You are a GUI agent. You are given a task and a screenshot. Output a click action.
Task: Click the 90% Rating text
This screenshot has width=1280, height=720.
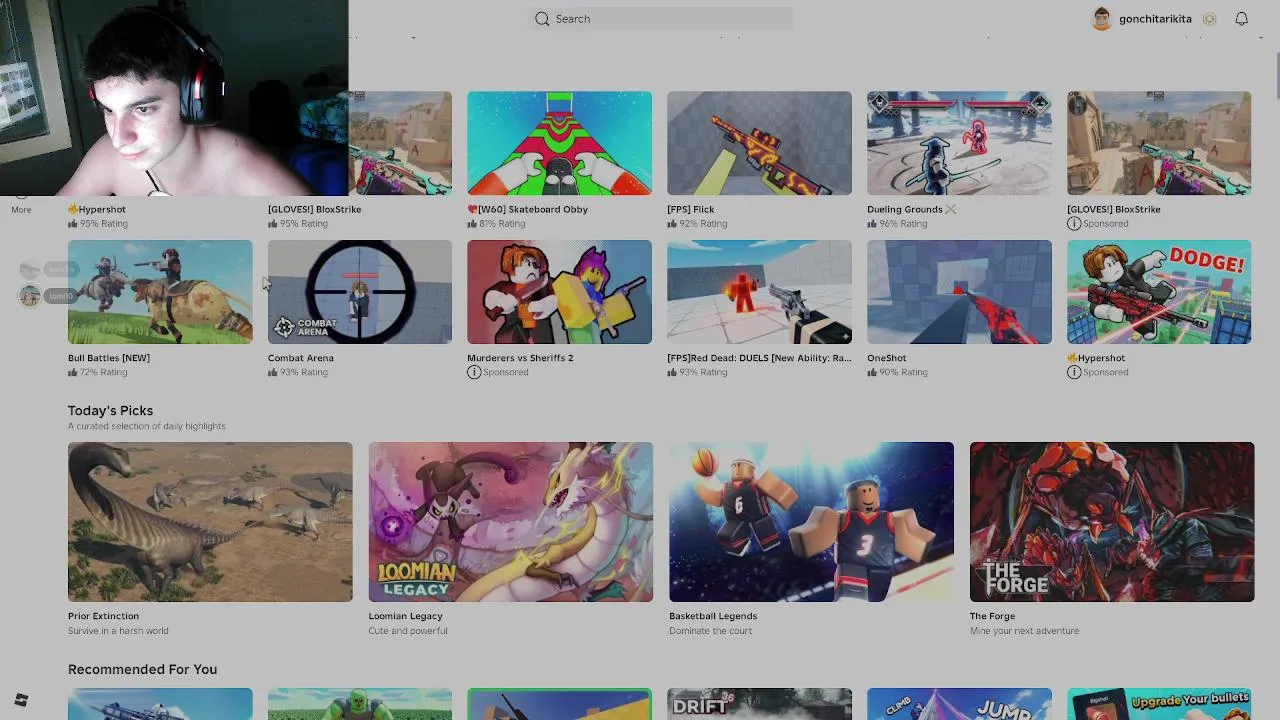(x=903, y=372)
